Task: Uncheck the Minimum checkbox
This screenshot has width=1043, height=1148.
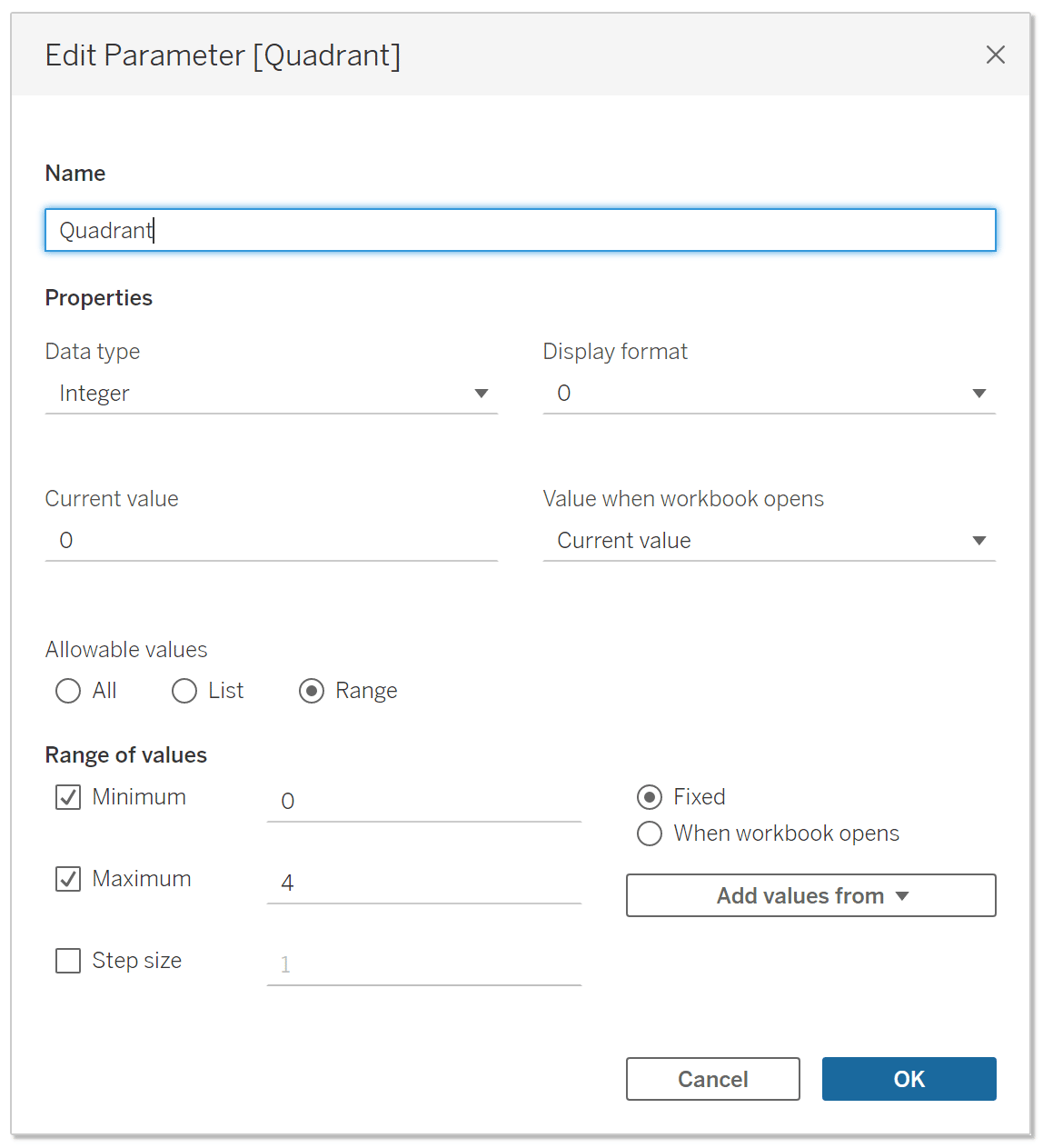Action: coord(68,797)
